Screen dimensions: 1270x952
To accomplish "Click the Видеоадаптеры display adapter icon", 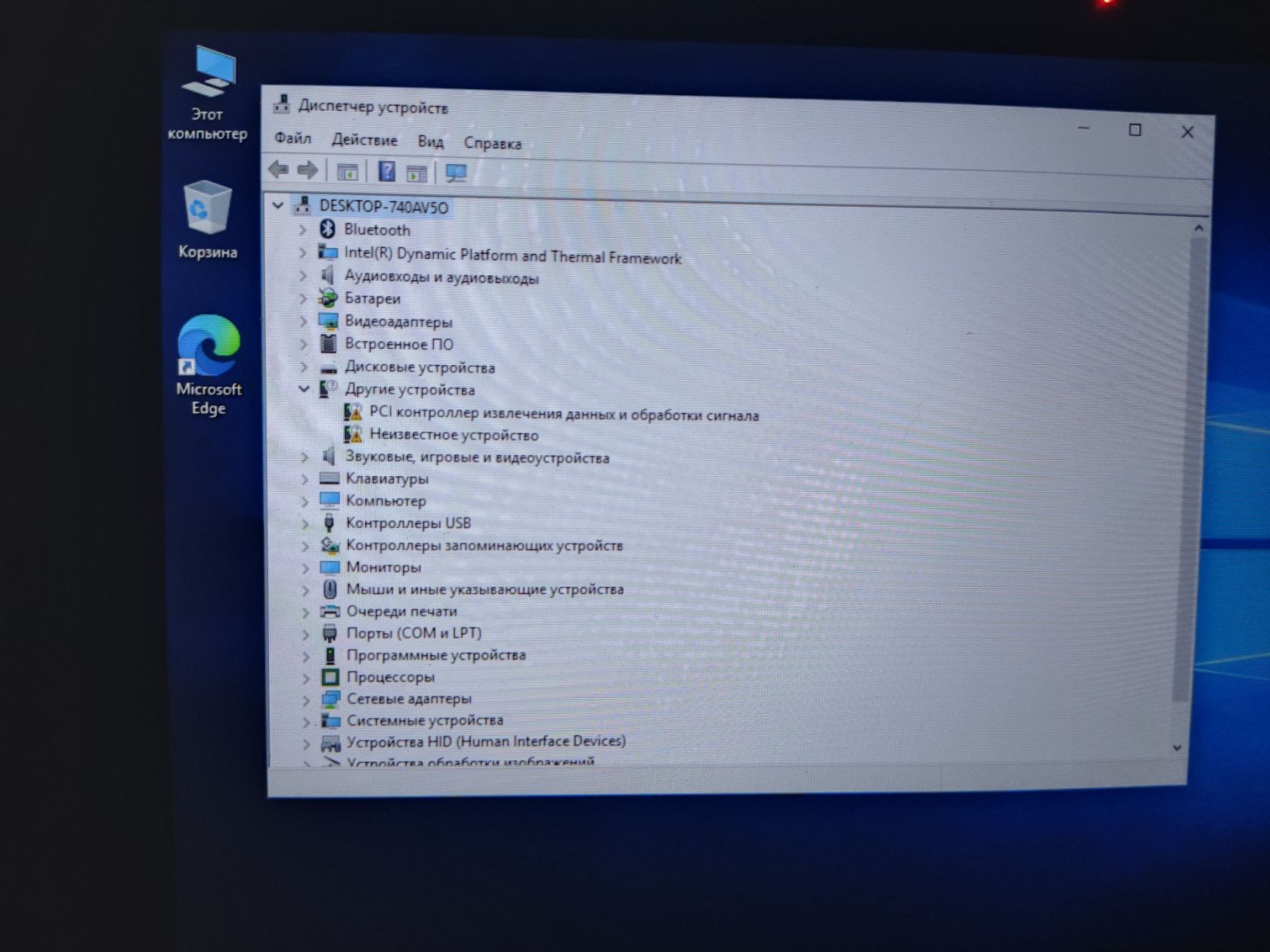I will tap(328, 321).
